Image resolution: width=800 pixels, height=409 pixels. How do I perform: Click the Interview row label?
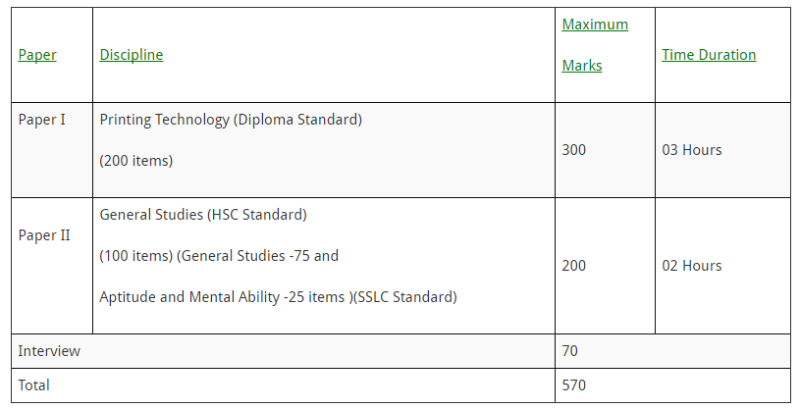point(49,351)
